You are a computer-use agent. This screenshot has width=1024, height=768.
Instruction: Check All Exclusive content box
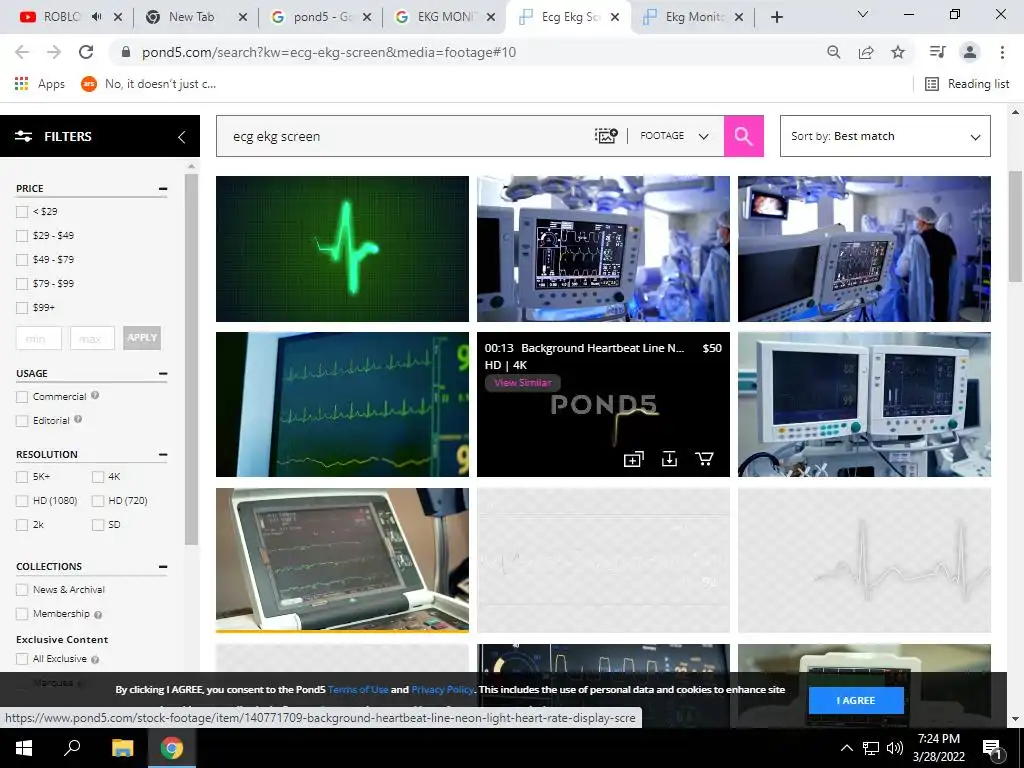22,659
